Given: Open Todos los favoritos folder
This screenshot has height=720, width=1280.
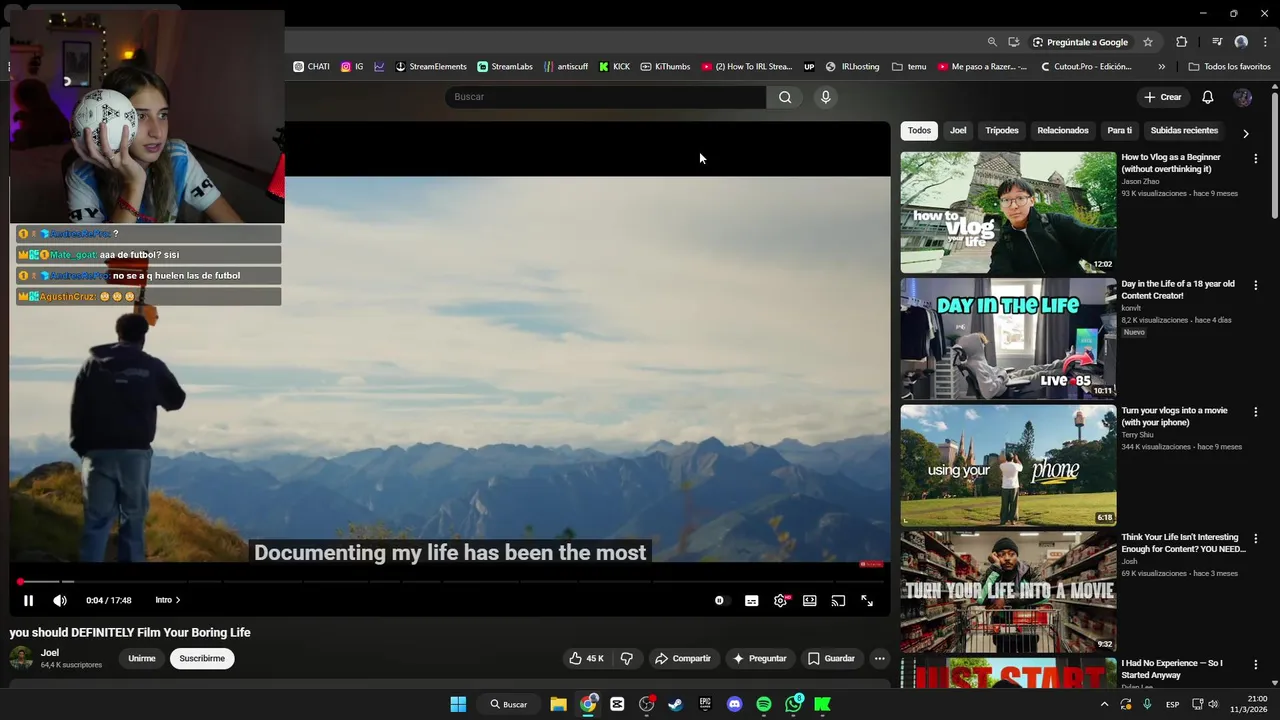Looking at the screenshot, I should 1229,67.
